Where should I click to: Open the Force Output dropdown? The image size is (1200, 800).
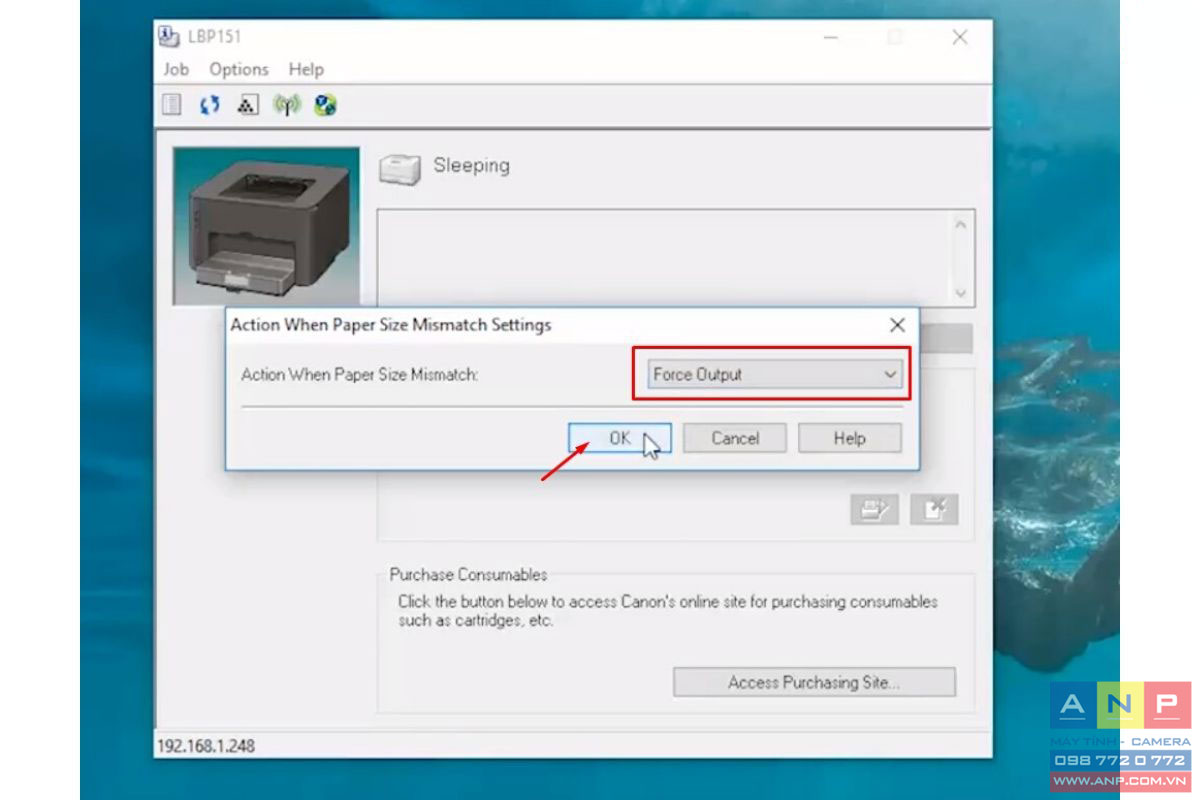click(774, 375)
